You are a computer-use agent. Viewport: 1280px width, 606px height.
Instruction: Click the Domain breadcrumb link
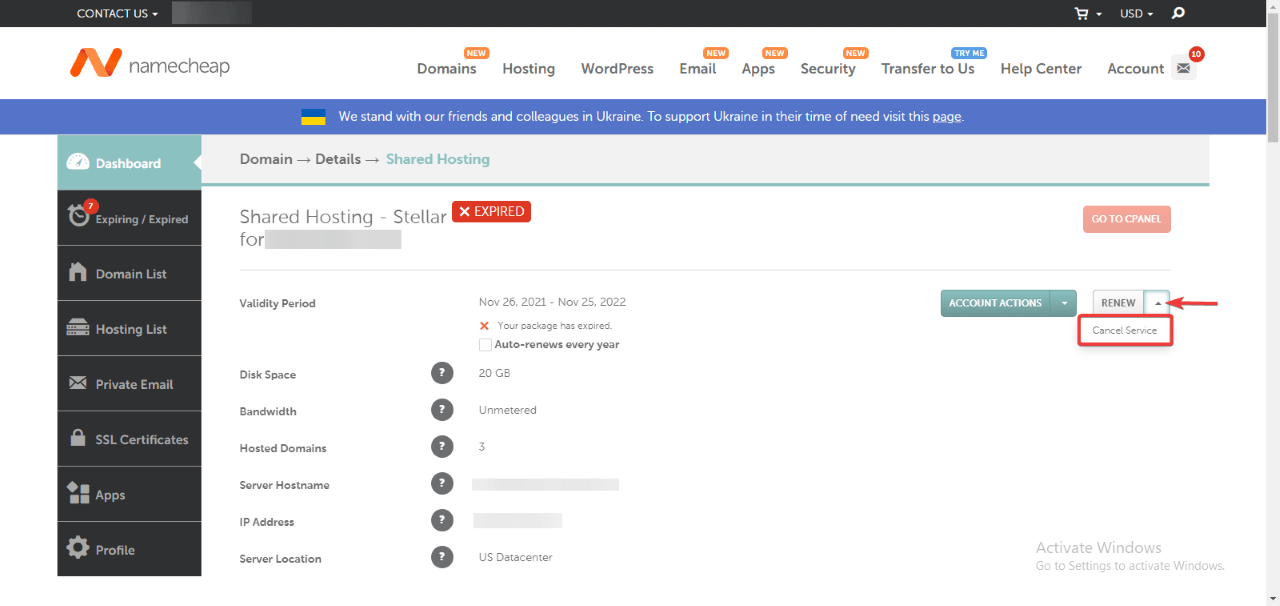pos(266,159)
